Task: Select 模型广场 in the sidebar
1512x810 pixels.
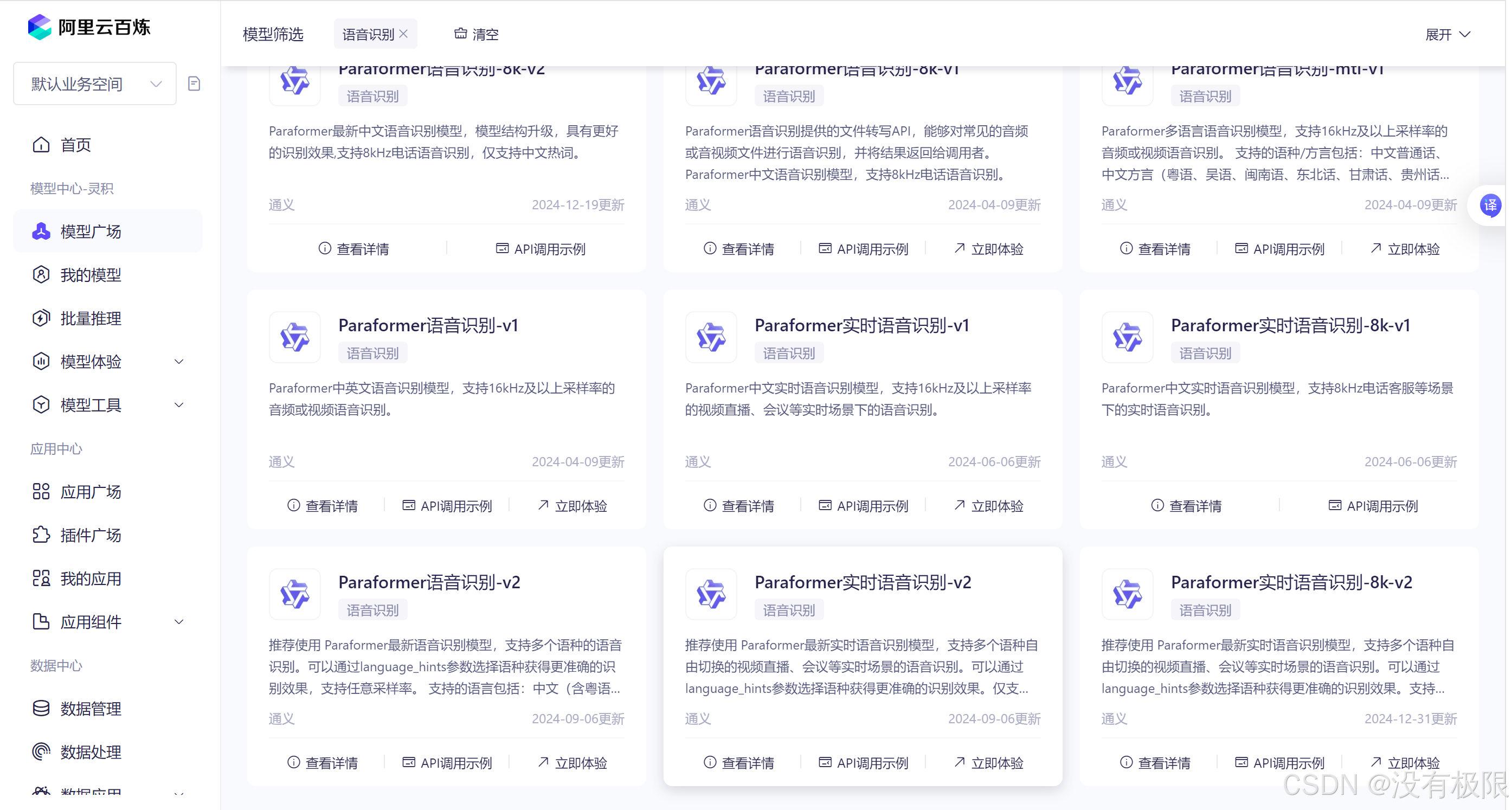Action: click(91, 232)
